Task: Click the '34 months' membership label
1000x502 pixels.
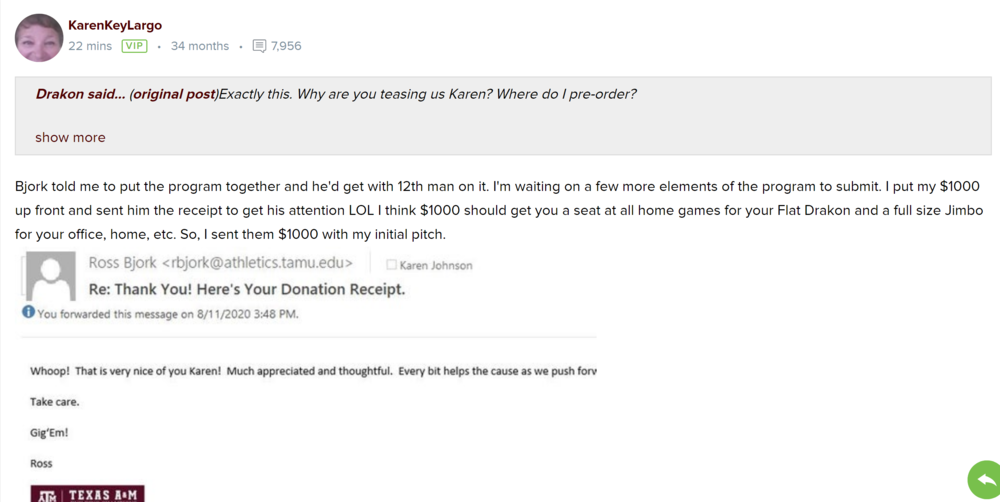Action: 200,46
